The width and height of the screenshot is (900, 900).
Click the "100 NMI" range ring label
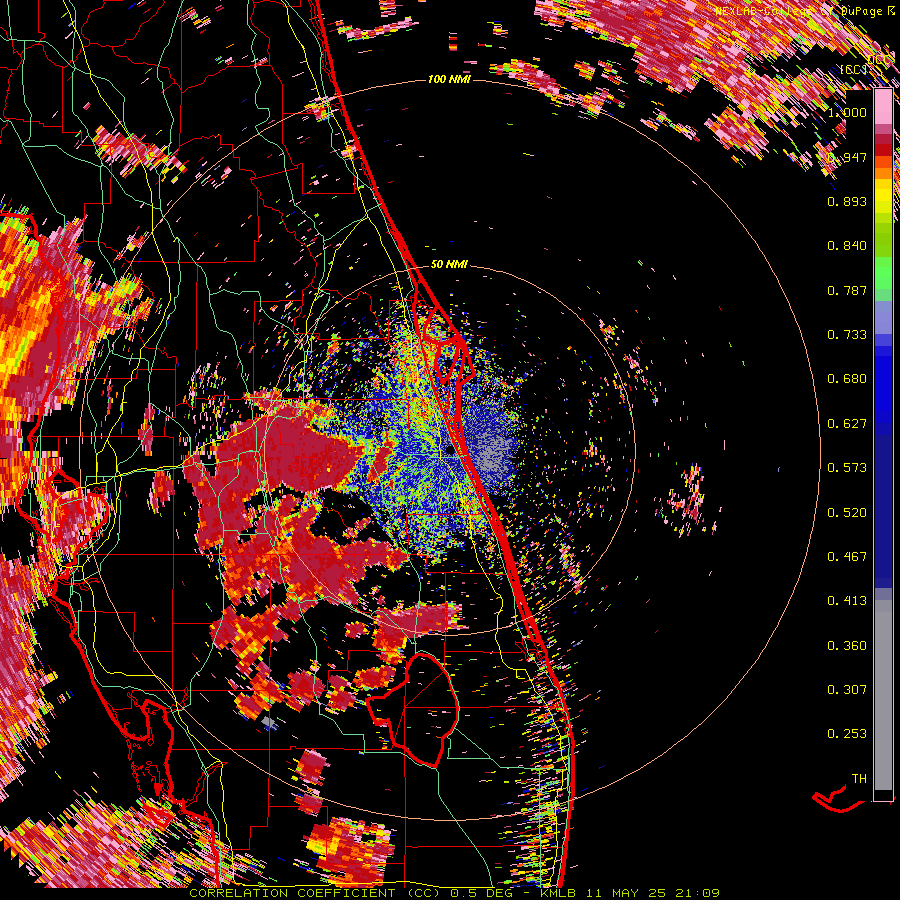pos(449,79)
